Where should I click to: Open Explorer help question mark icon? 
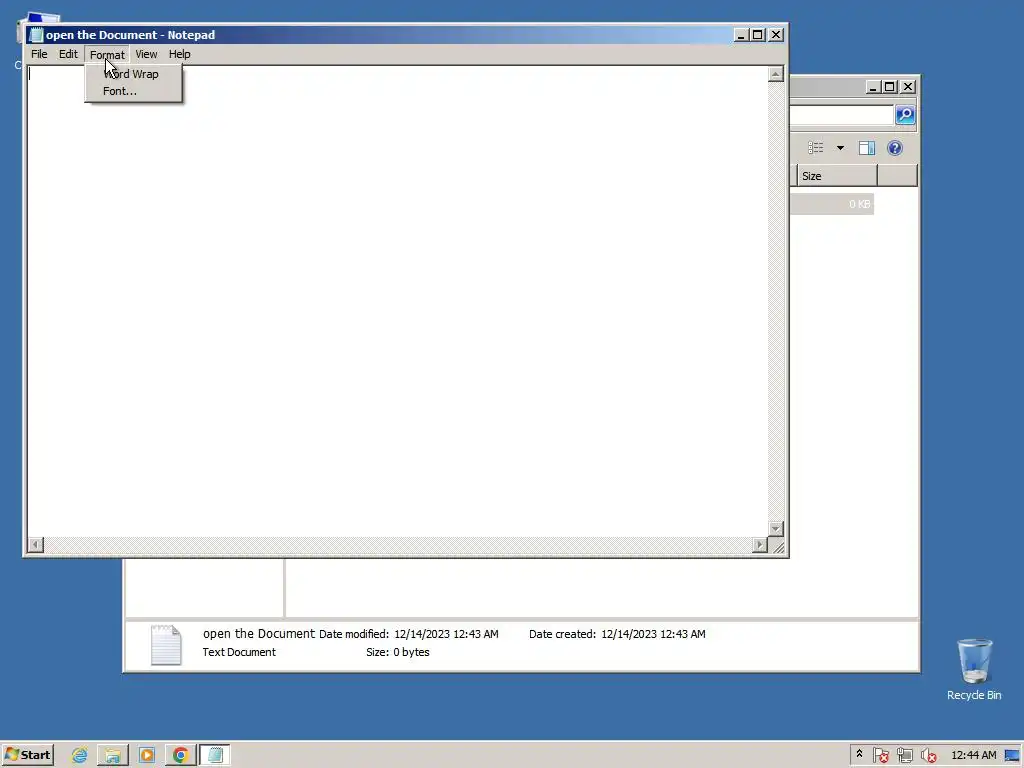click(895, 148)
